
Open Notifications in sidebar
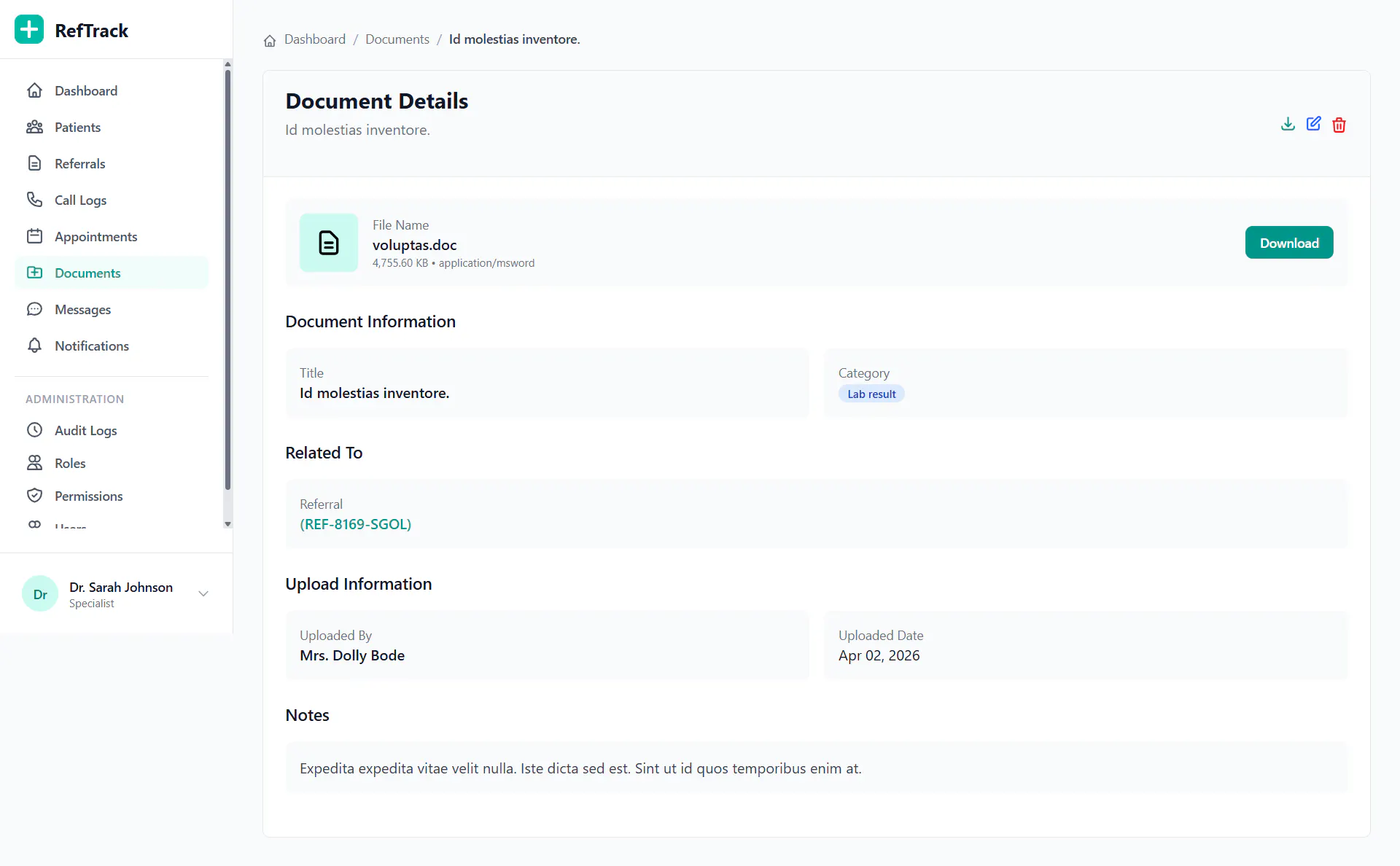tap(112, 346)
